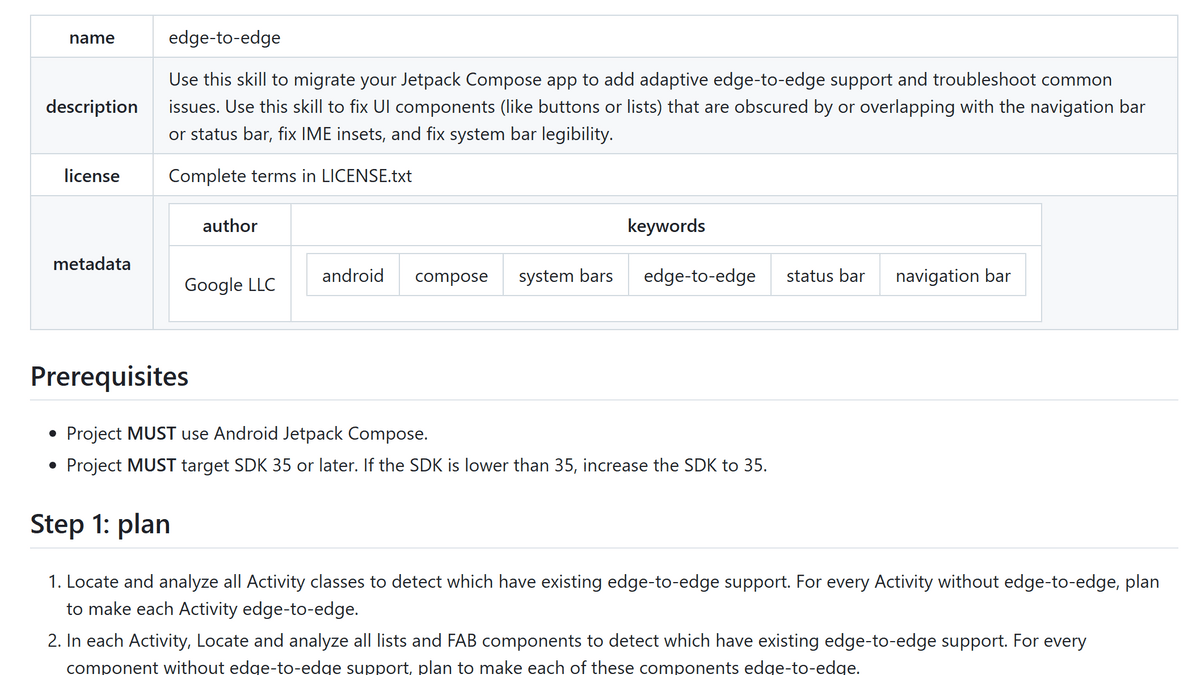Screen dimensions: 1200x675
Task: Click the 'name' row label cell
Action: point(92,38)
